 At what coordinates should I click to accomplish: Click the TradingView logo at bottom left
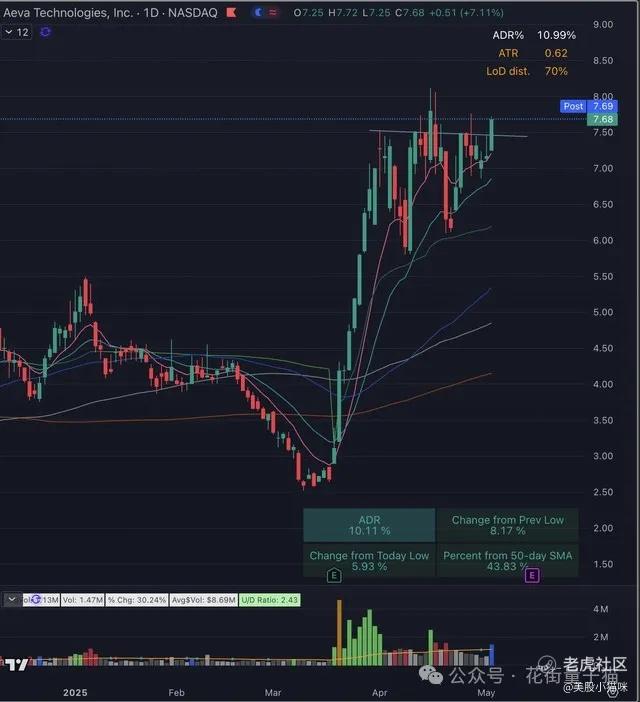pos(17,664)
